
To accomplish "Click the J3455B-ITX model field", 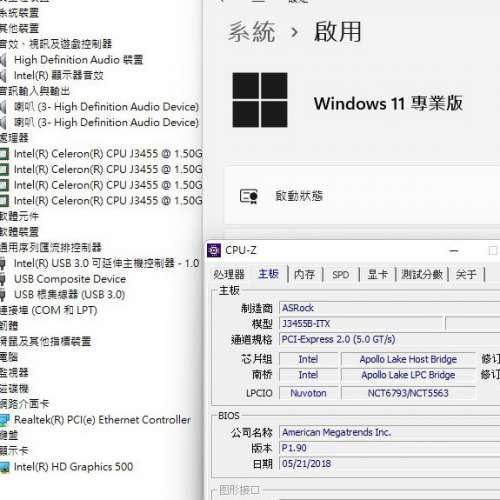I will point(362,324).
